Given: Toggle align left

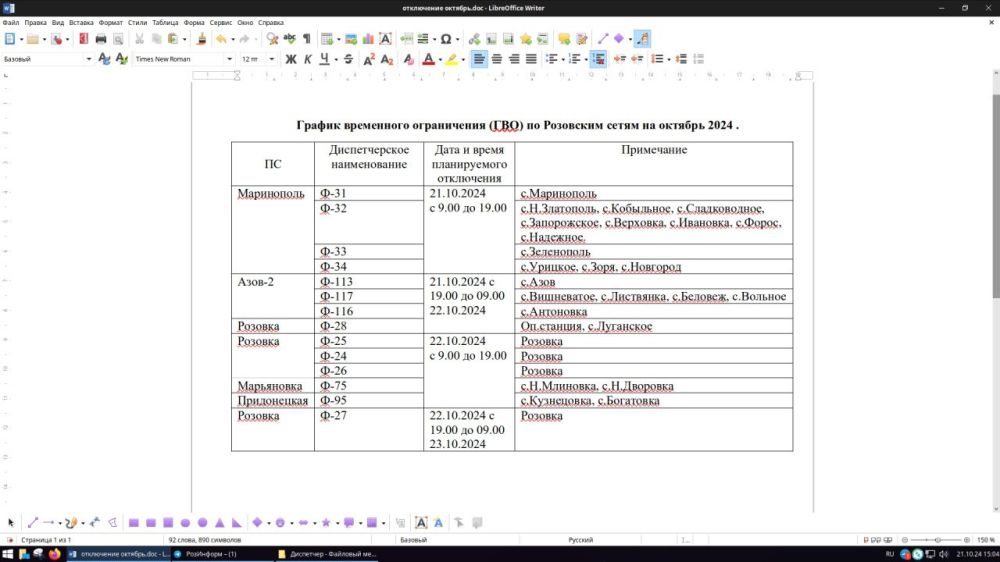Looking at the screenshot, I should click(x=479, y=59).
